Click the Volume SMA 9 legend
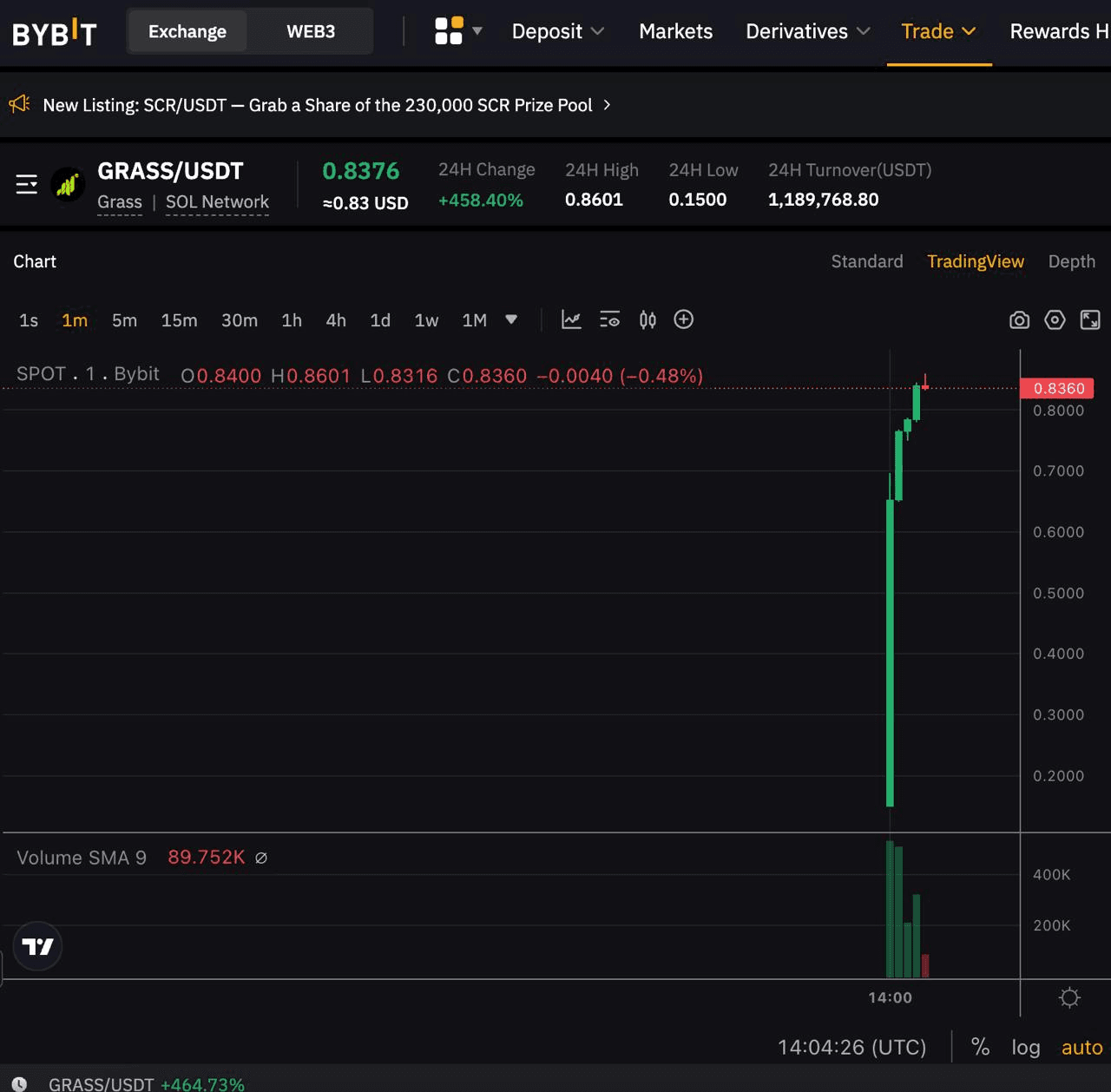Screen dimensions: 1111x1092 82,858
